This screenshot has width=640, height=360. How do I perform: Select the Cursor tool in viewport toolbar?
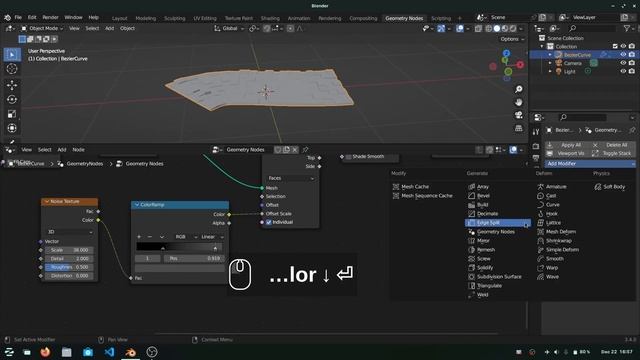(x=12, y=69)
